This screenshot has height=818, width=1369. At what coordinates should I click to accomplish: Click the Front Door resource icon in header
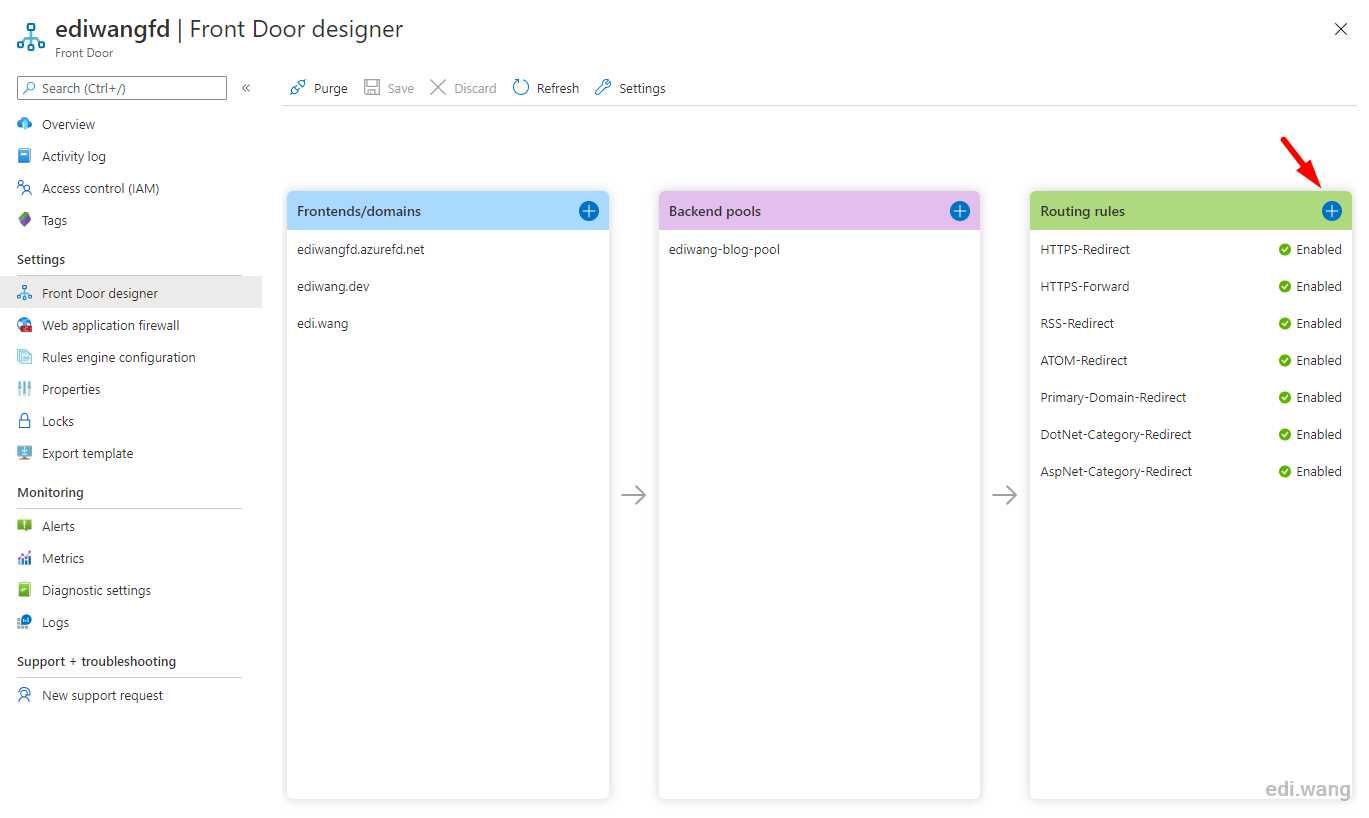coord(31,37)
